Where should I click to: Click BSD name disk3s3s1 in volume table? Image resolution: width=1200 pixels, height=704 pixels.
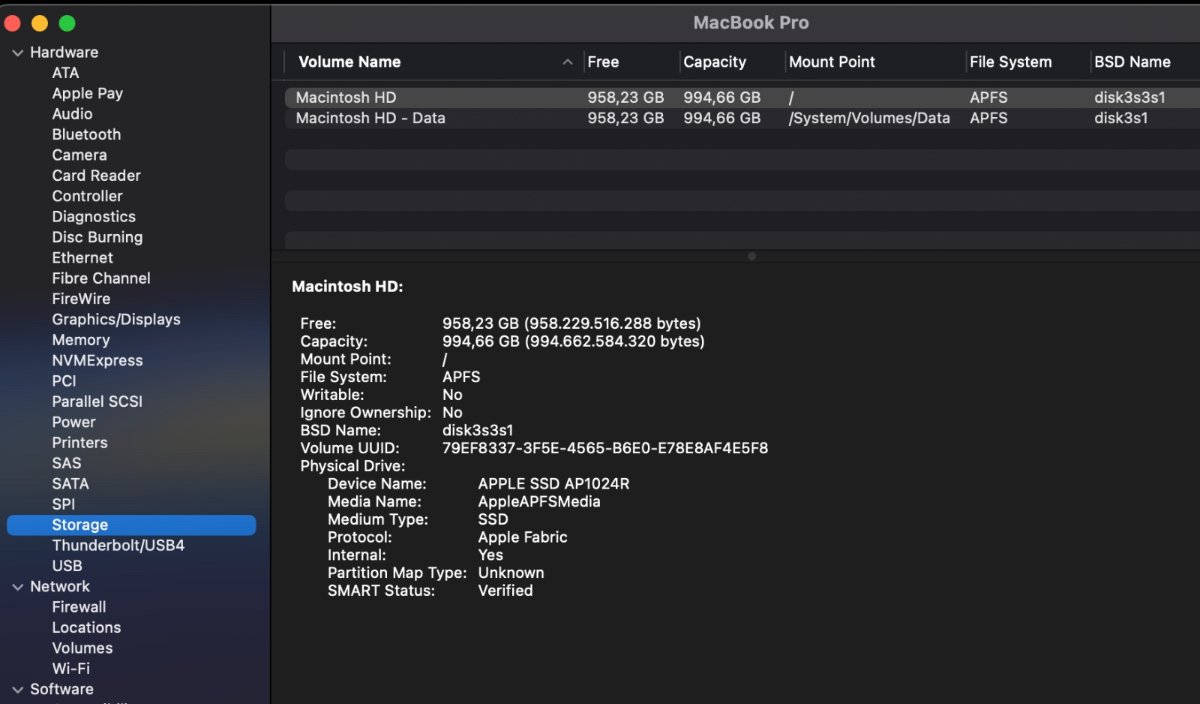click(x=1130, y=98)
